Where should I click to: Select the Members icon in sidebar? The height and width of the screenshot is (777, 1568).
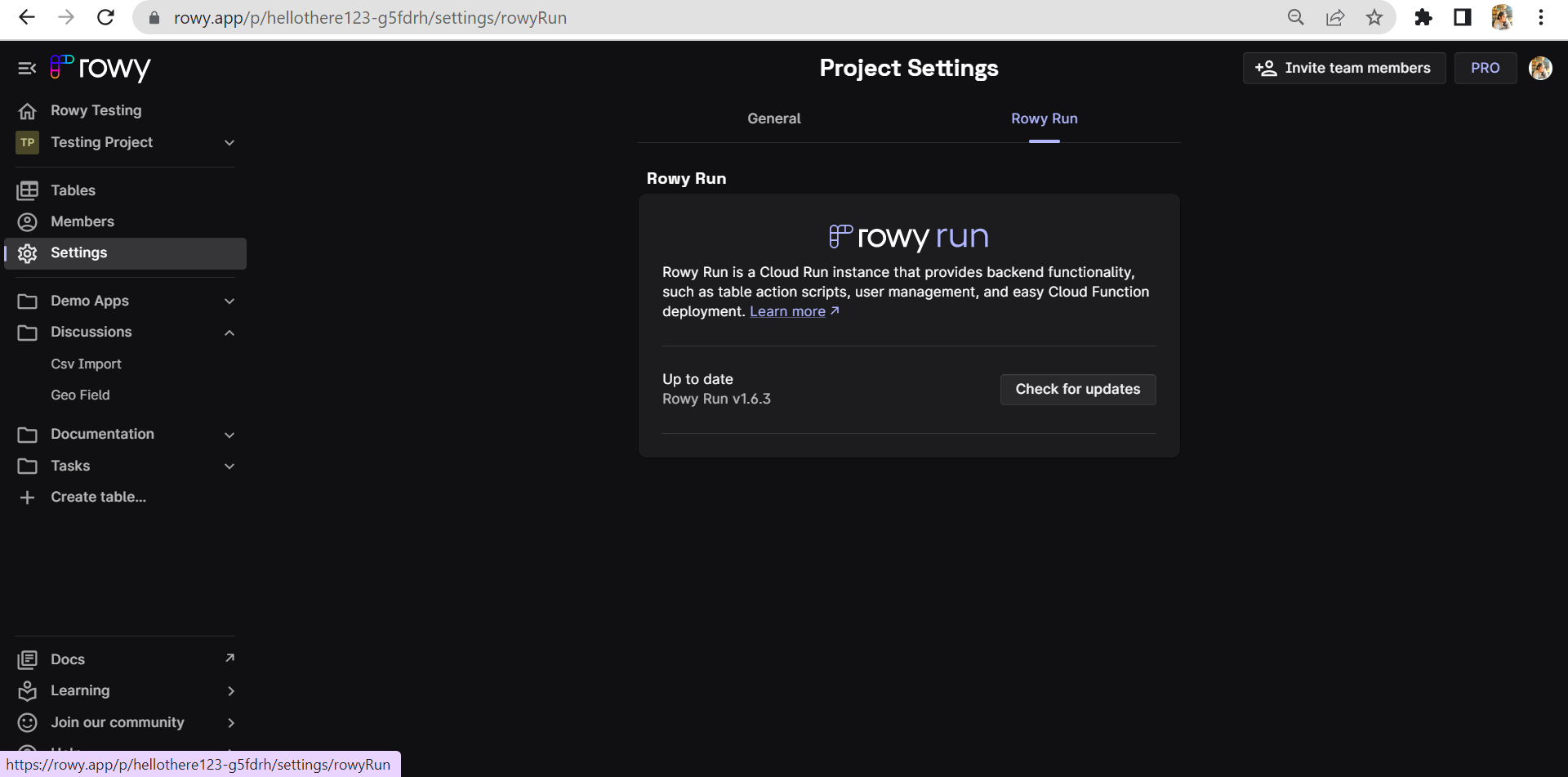(28, 221)
